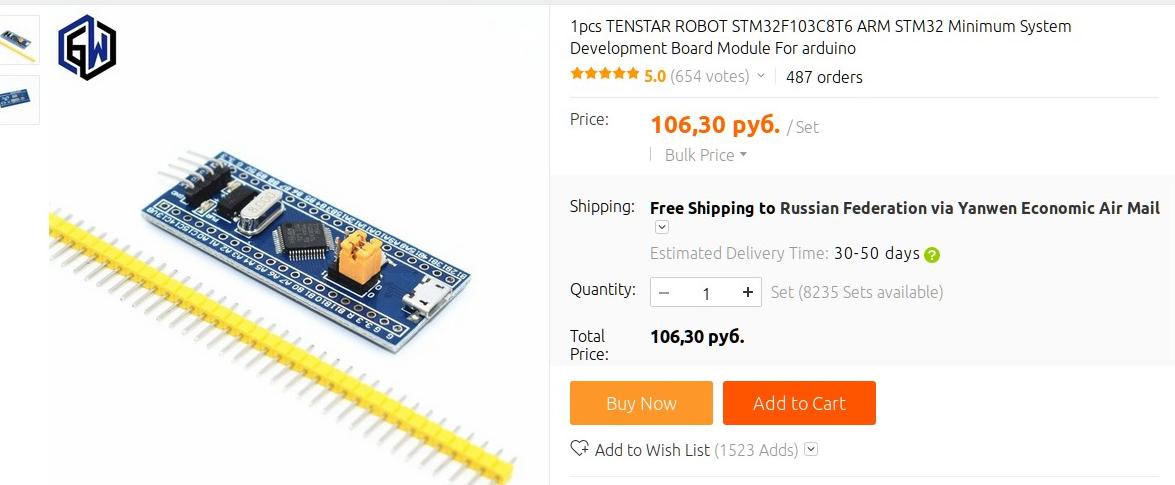Click the quantity input field
The width and height of the screenshot is (1175, 485).
point(705,292)
